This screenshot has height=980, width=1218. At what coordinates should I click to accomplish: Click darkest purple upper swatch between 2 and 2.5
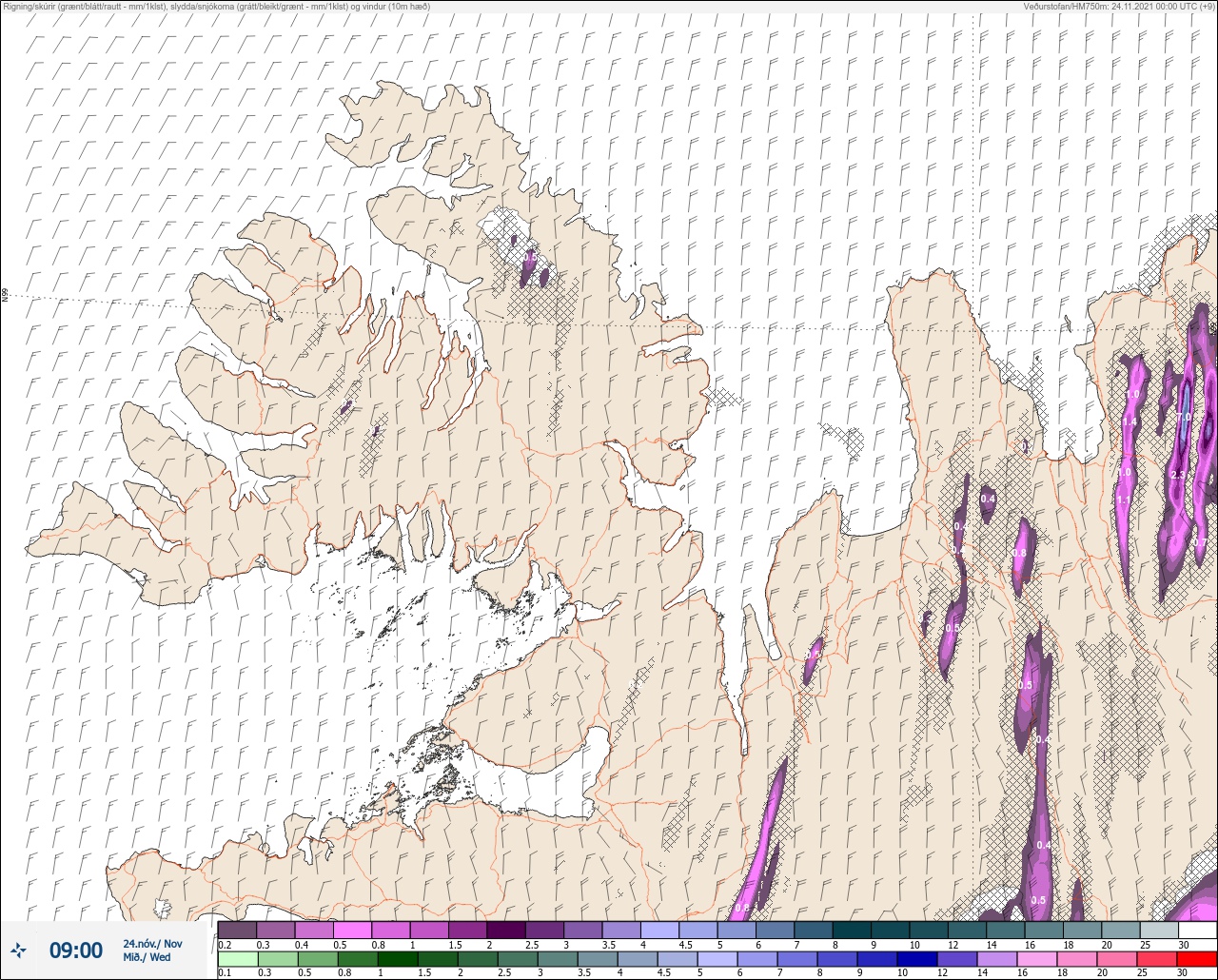[505, 930]
